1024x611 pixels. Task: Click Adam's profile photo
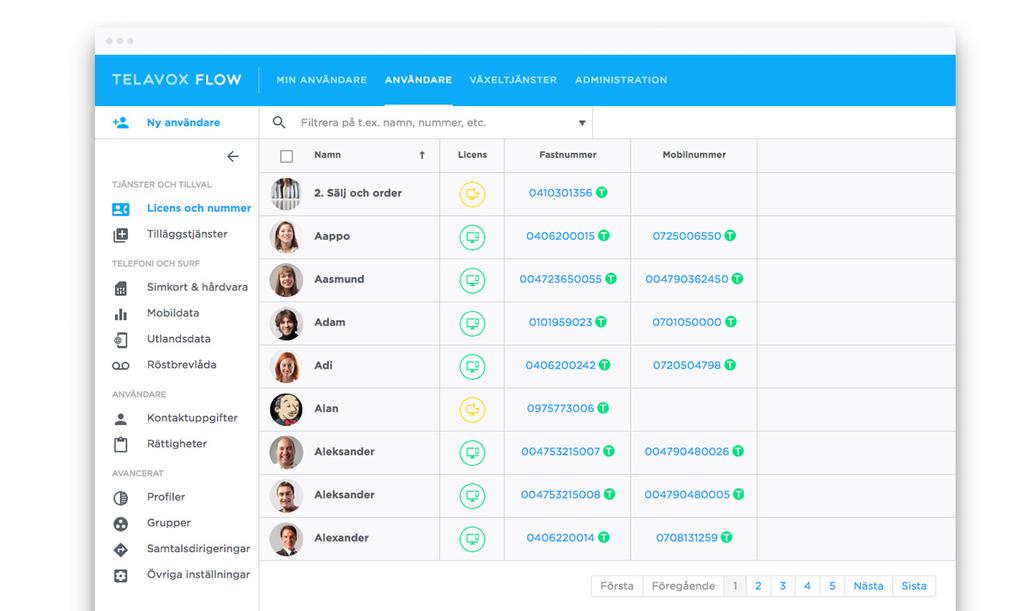[x=286, y=322]
